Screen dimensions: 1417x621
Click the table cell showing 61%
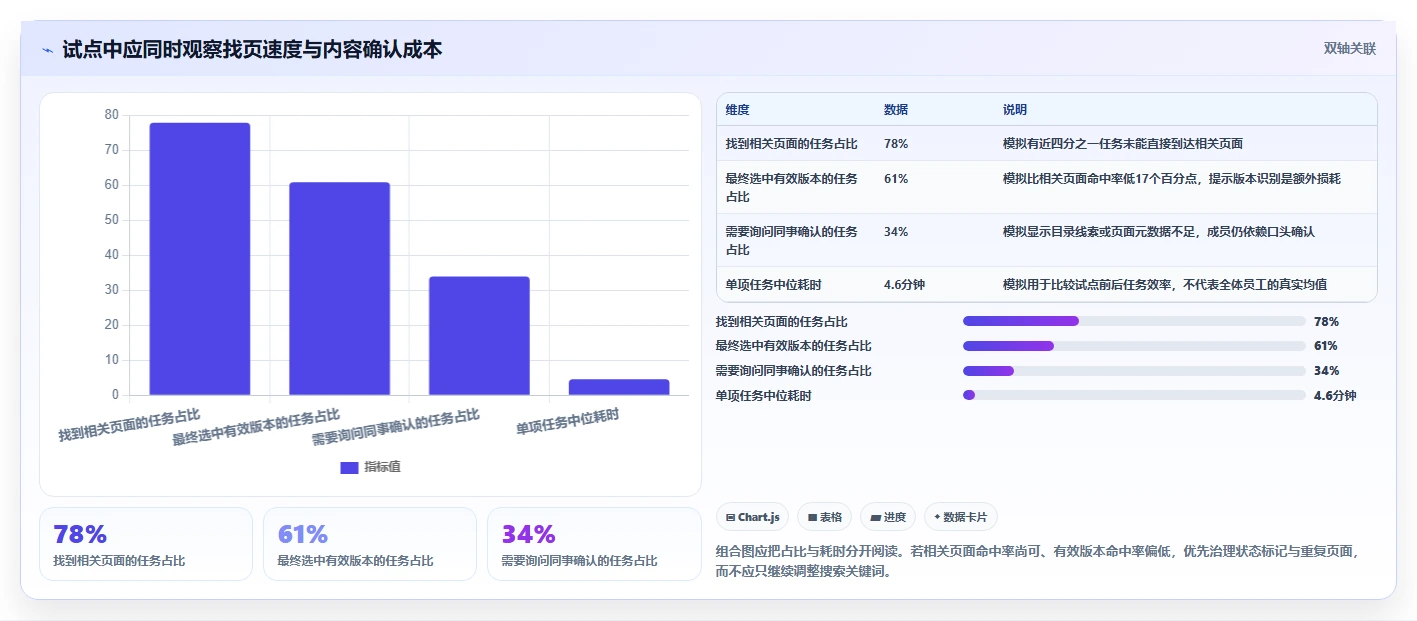[x=896, y=179]
